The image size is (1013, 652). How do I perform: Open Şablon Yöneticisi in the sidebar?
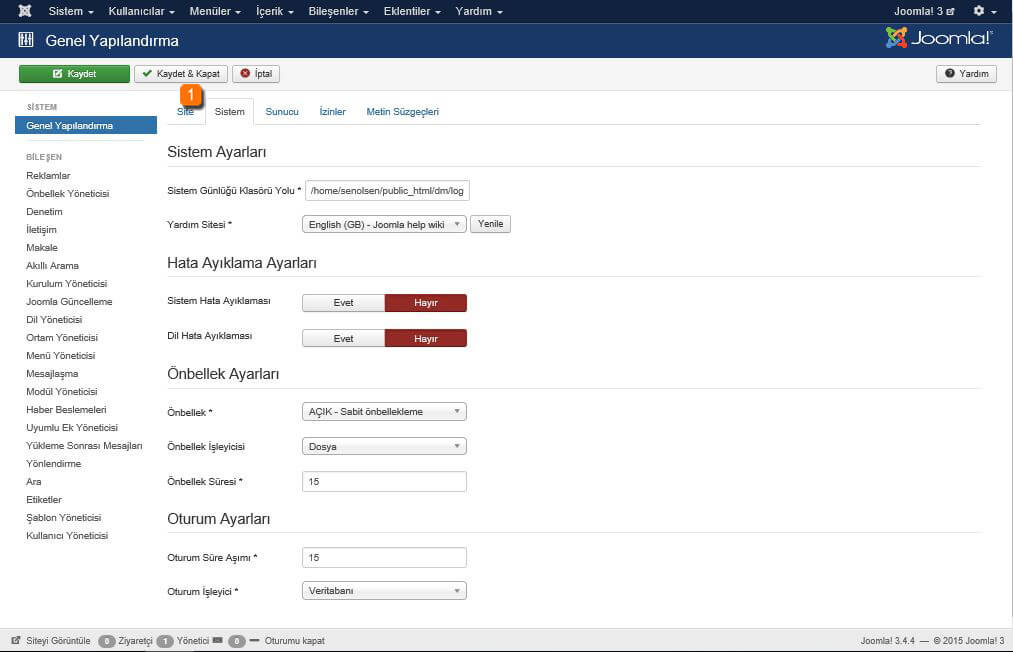coord(63,518)
